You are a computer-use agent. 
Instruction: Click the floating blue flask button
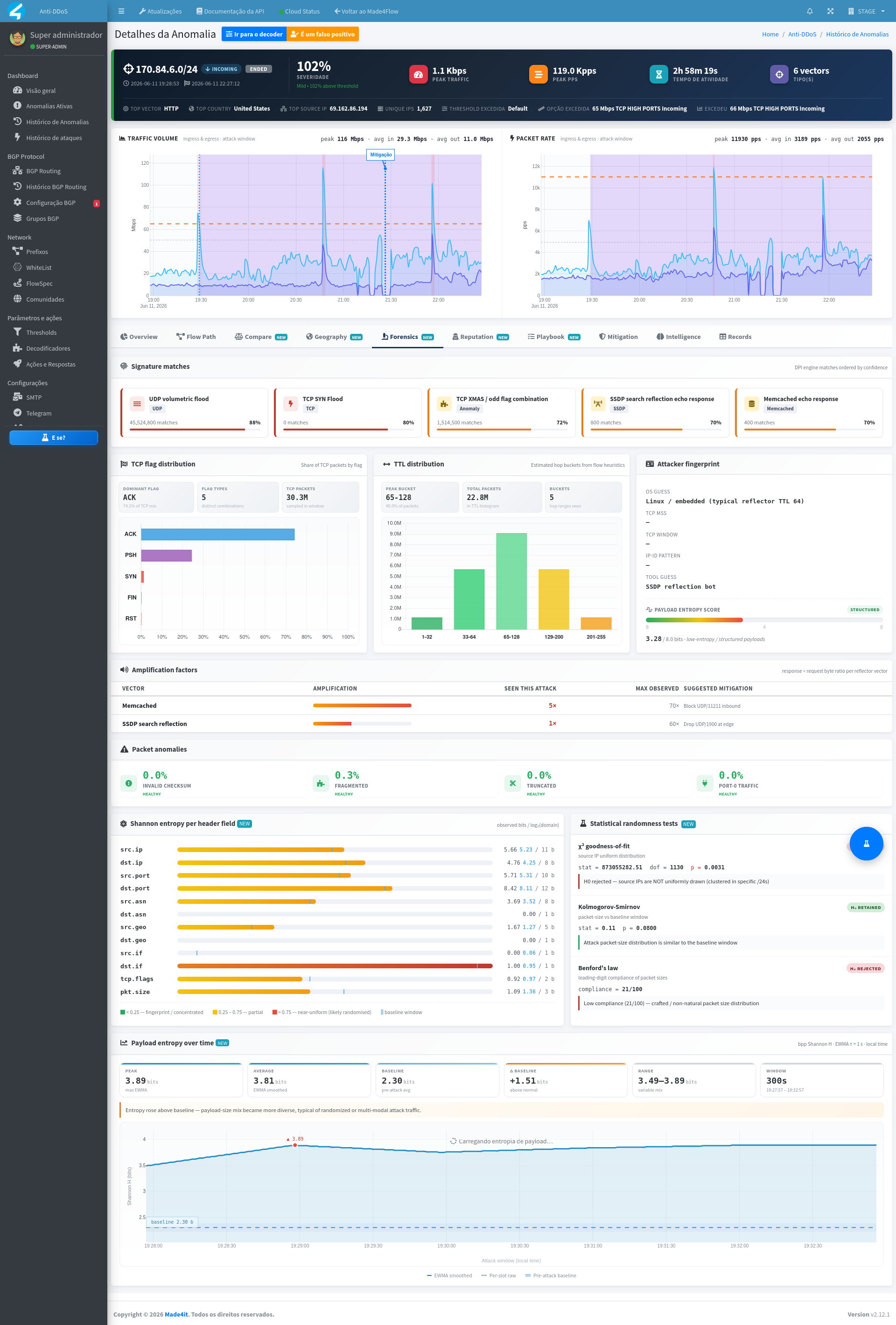[x=866, y=843]
